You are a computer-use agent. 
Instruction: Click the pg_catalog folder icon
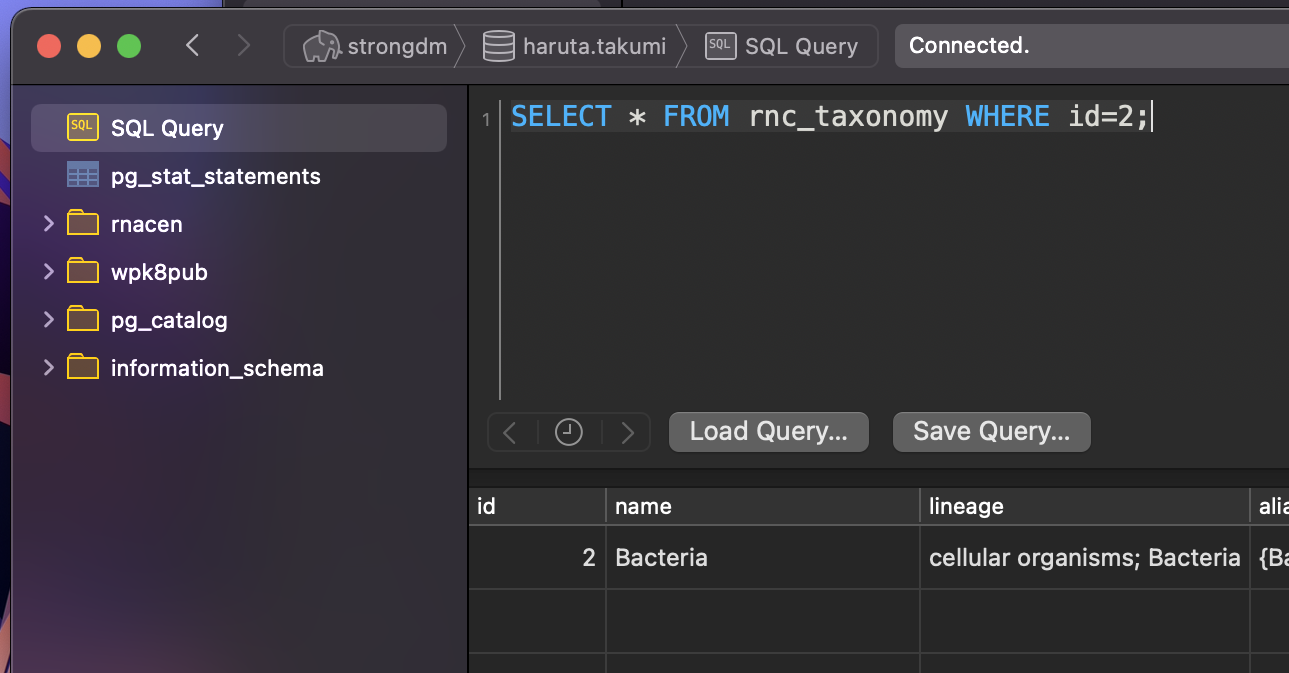point(82,319)
